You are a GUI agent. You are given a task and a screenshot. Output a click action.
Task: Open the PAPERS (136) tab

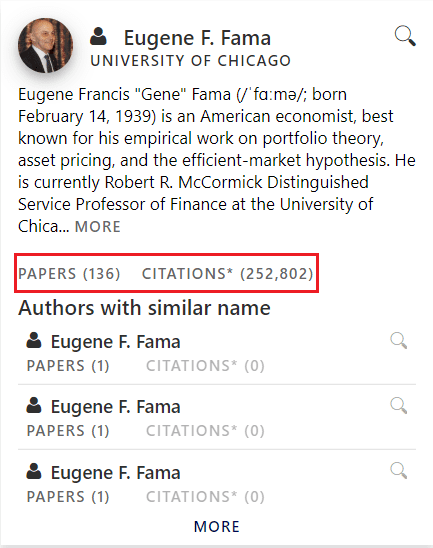tap(69, 274)
